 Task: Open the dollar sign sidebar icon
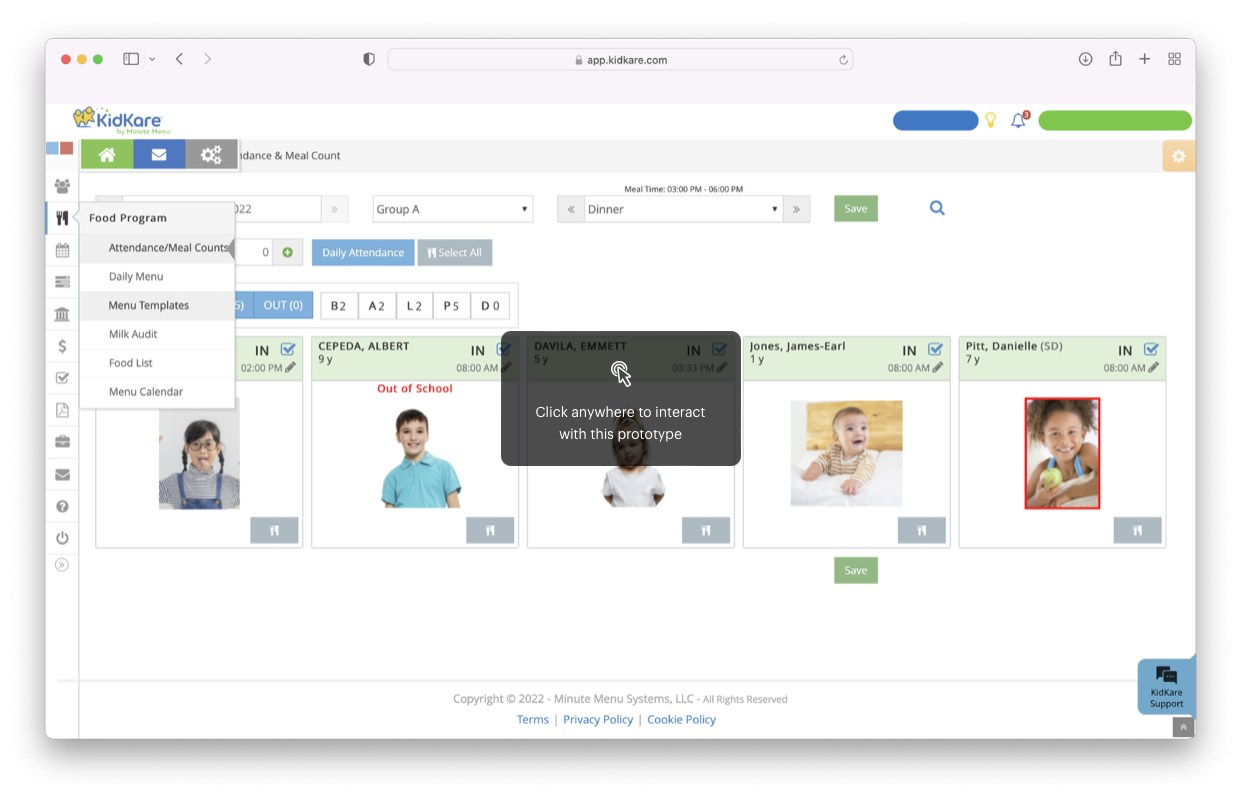(62, 346)
